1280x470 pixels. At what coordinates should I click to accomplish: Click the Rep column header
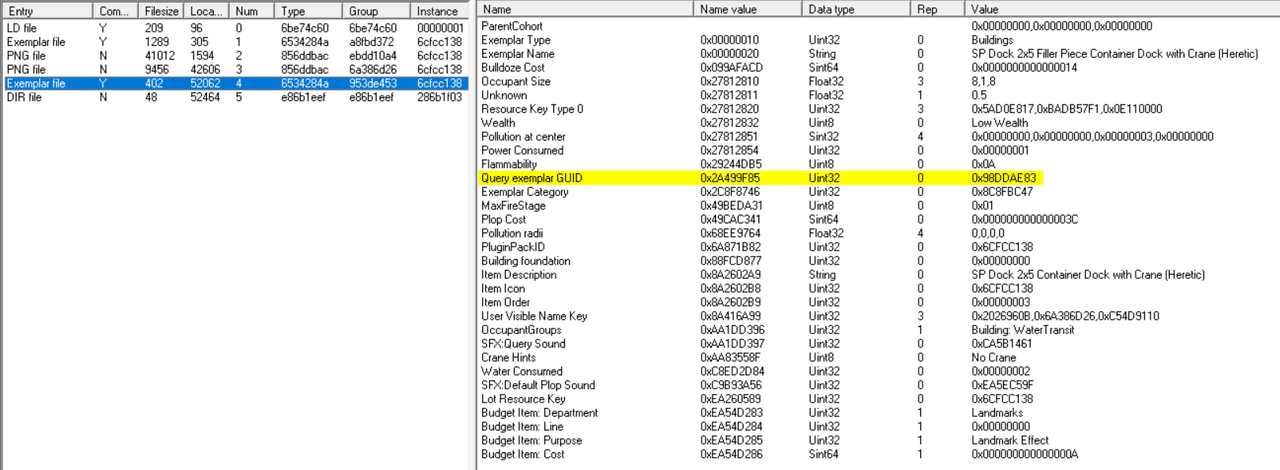[938, 9]
